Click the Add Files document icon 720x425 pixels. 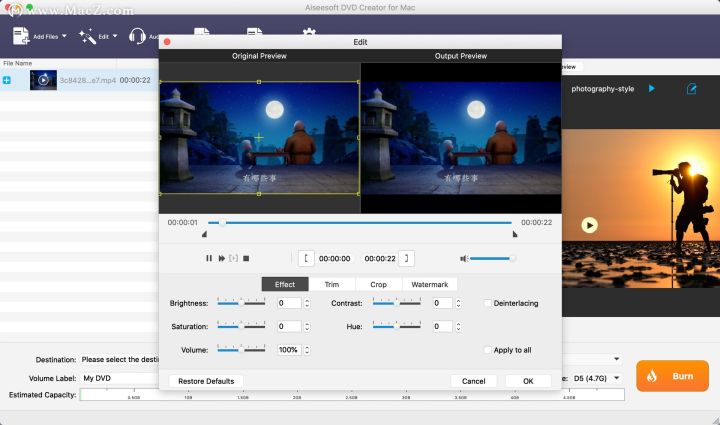tap(21, 36)
